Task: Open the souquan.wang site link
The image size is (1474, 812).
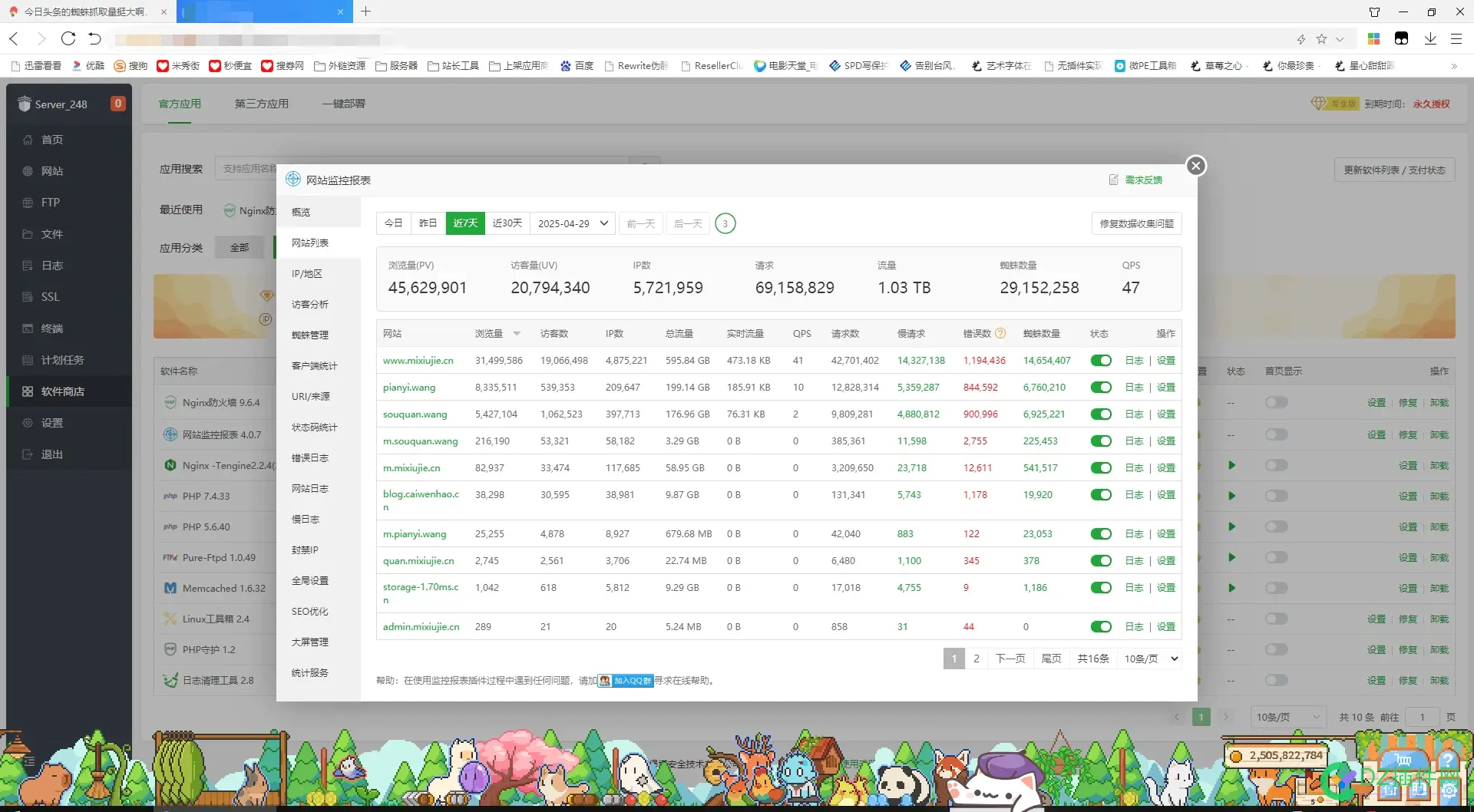Action: (415, 414)
